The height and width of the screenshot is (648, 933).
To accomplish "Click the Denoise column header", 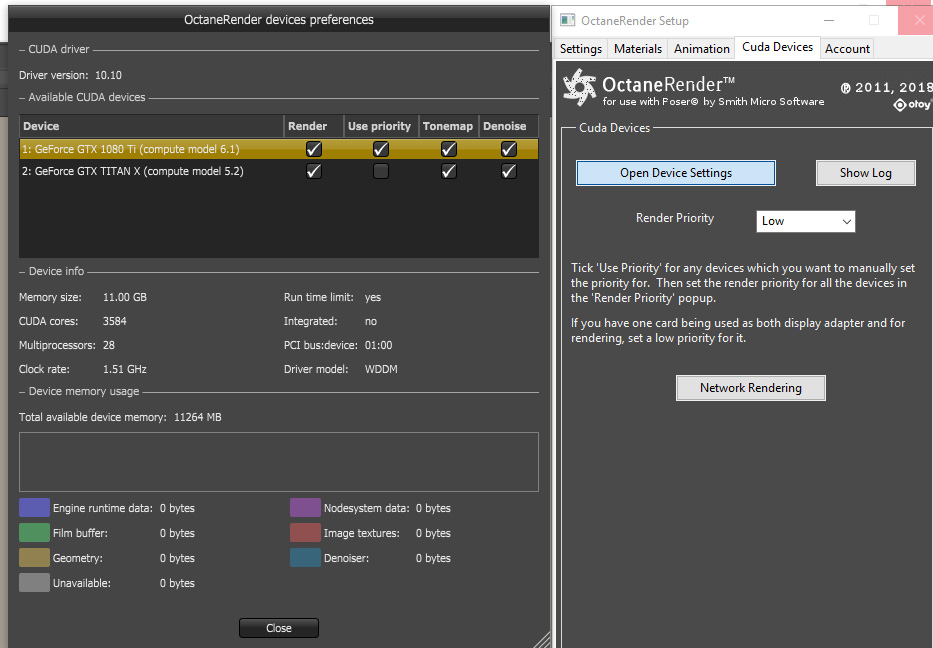I will coord(509,126).
